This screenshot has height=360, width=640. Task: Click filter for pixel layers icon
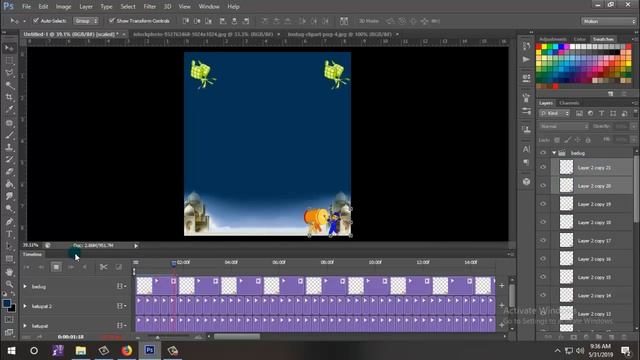(579, 113)
